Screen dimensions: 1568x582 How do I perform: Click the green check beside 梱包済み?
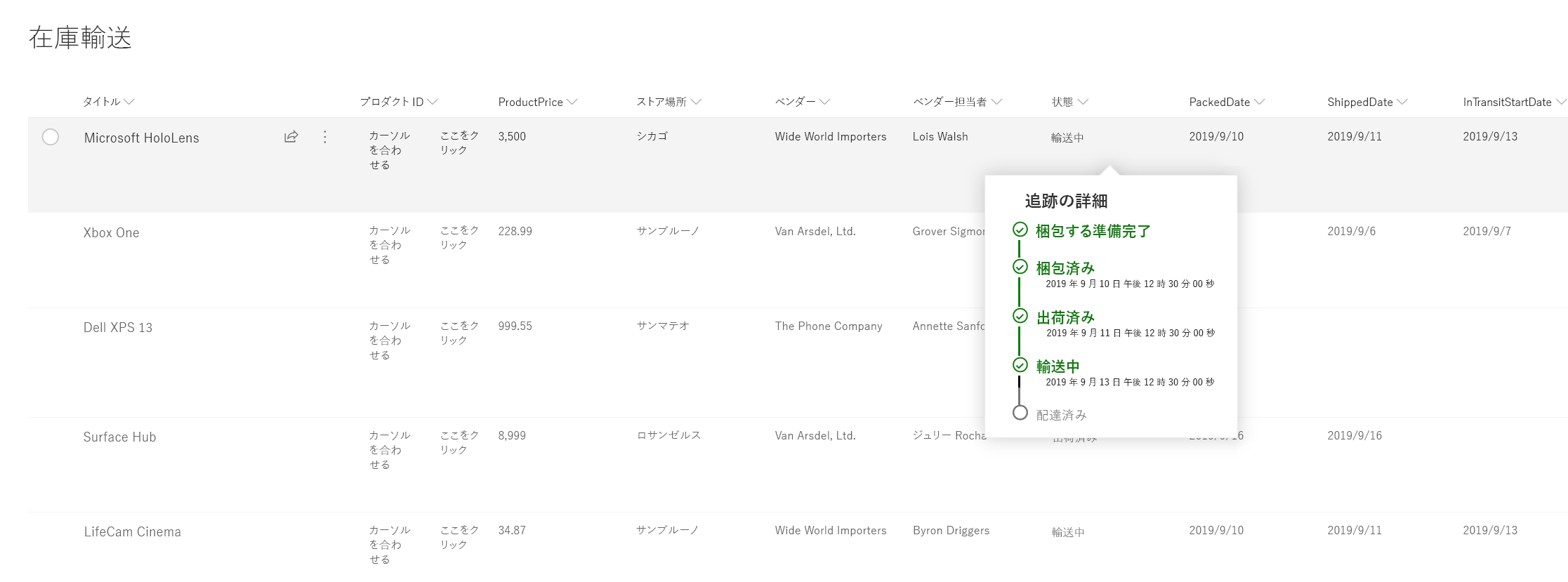coord(1020,267)
